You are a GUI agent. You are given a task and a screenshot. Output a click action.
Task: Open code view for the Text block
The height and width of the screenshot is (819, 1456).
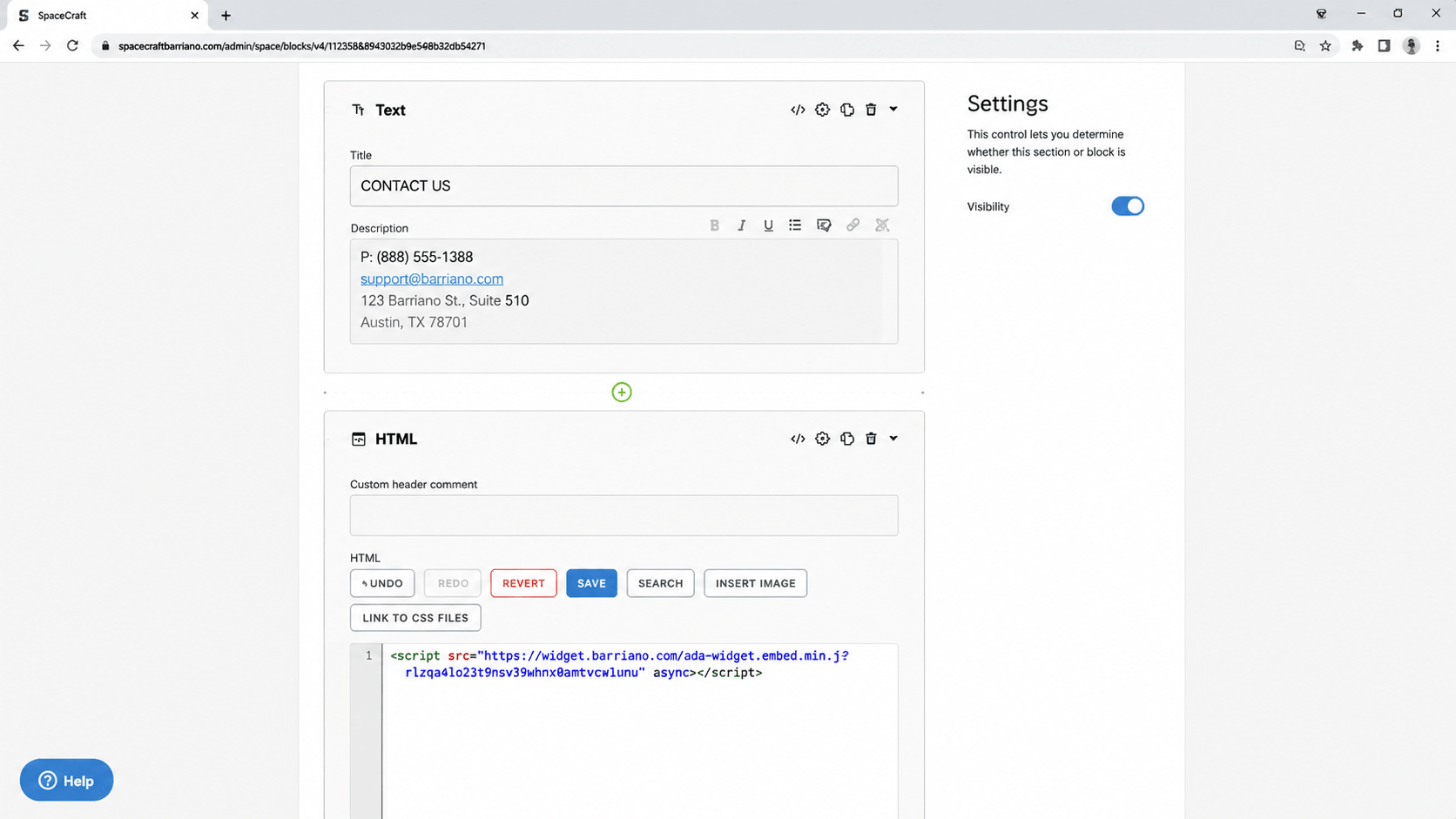pyautogui.click(x=798, y=110)
